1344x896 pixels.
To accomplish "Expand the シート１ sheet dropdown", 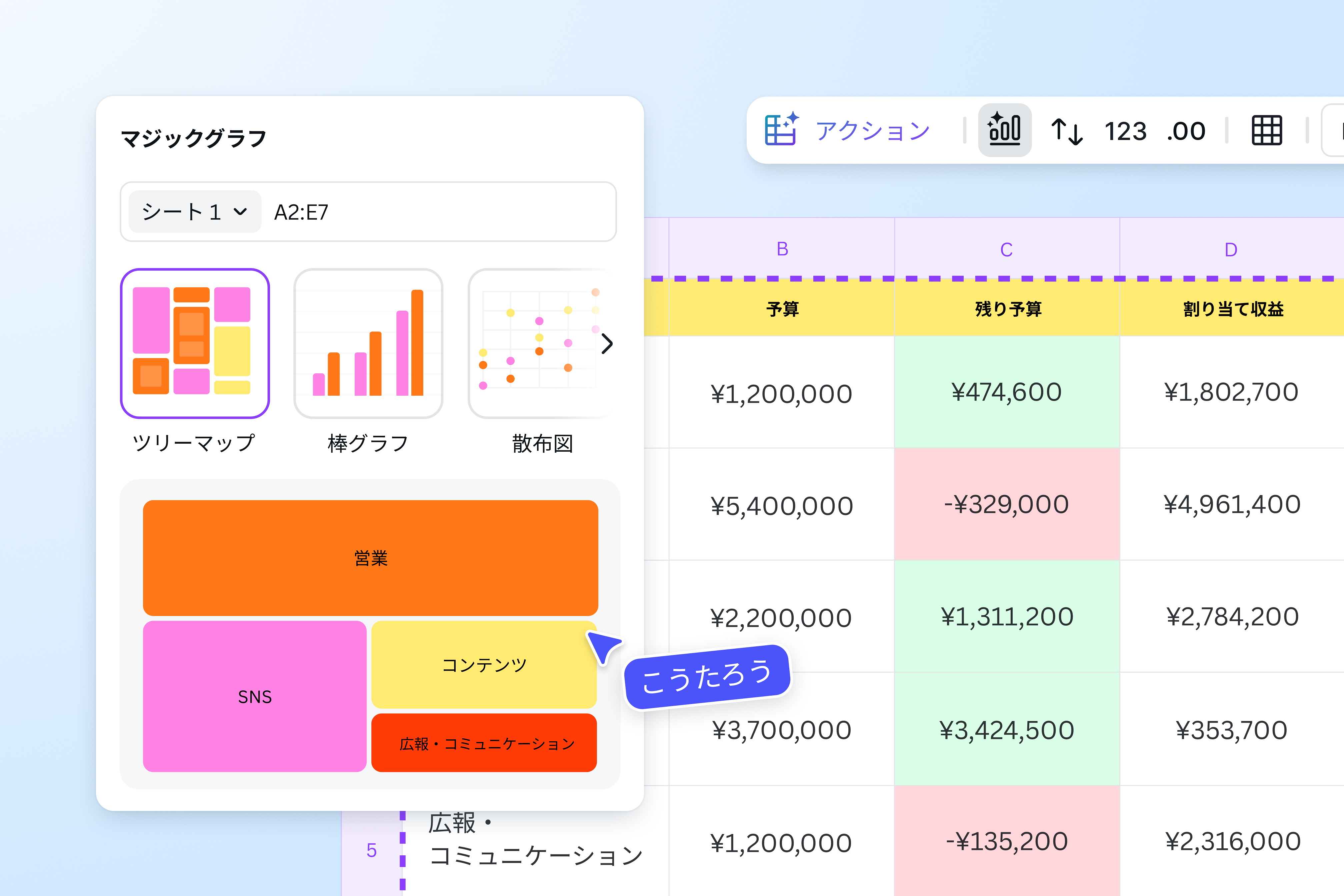I will click(195, 212).
